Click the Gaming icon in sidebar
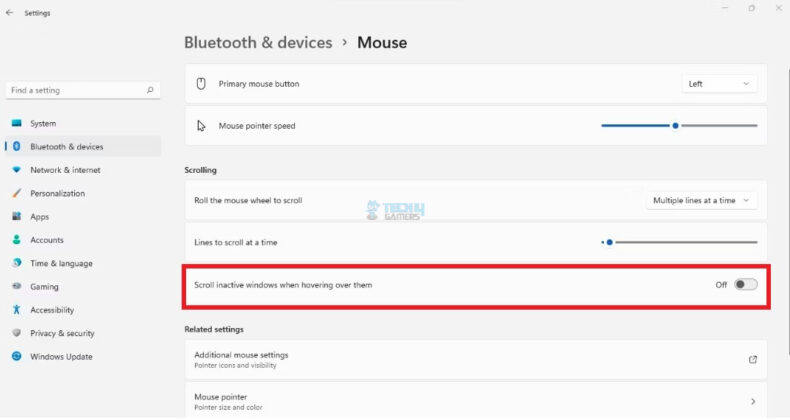The image size is (790, 420). point(17,286)
